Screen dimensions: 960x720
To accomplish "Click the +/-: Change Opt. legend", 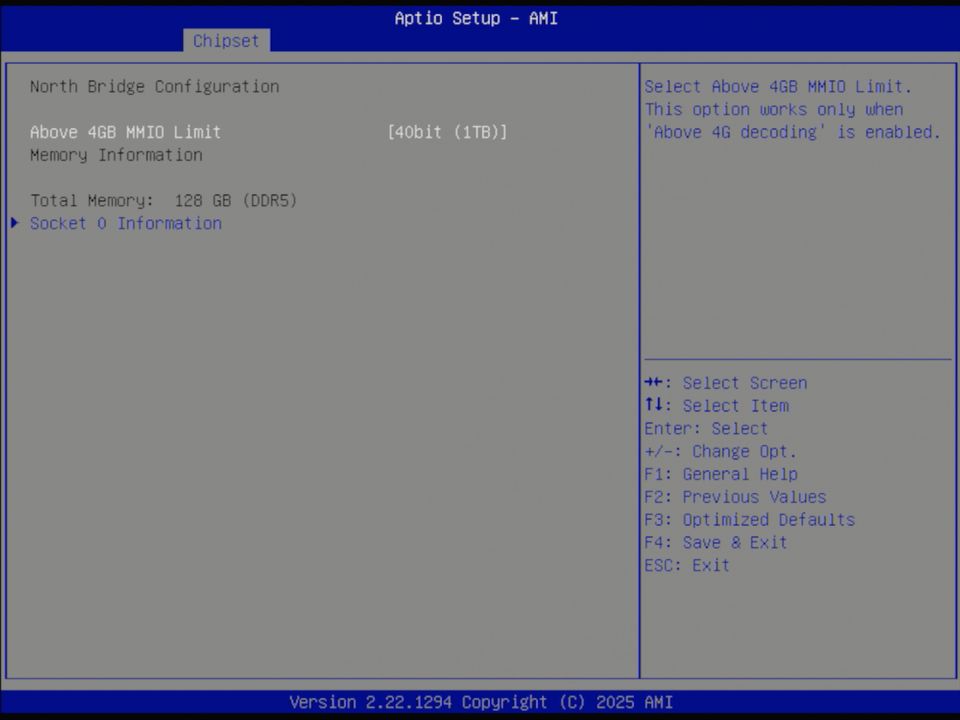I will tap(721, 451).
